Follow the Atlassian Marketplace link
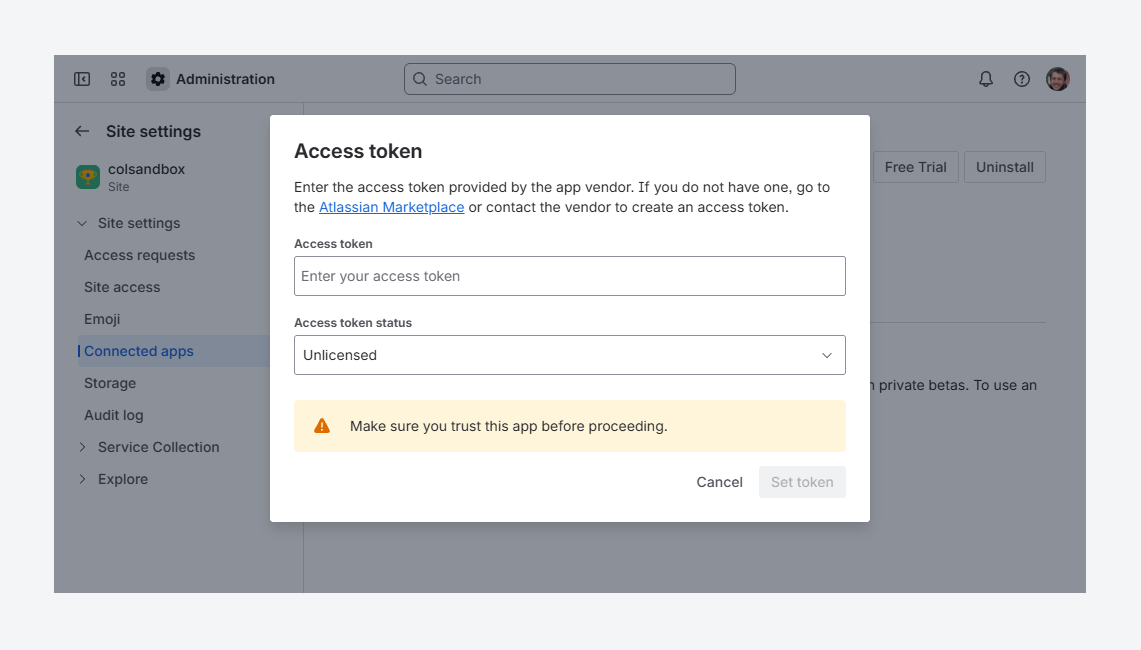Image resolution: width=1141 pixels, height=650 pixels. [391, 207]
